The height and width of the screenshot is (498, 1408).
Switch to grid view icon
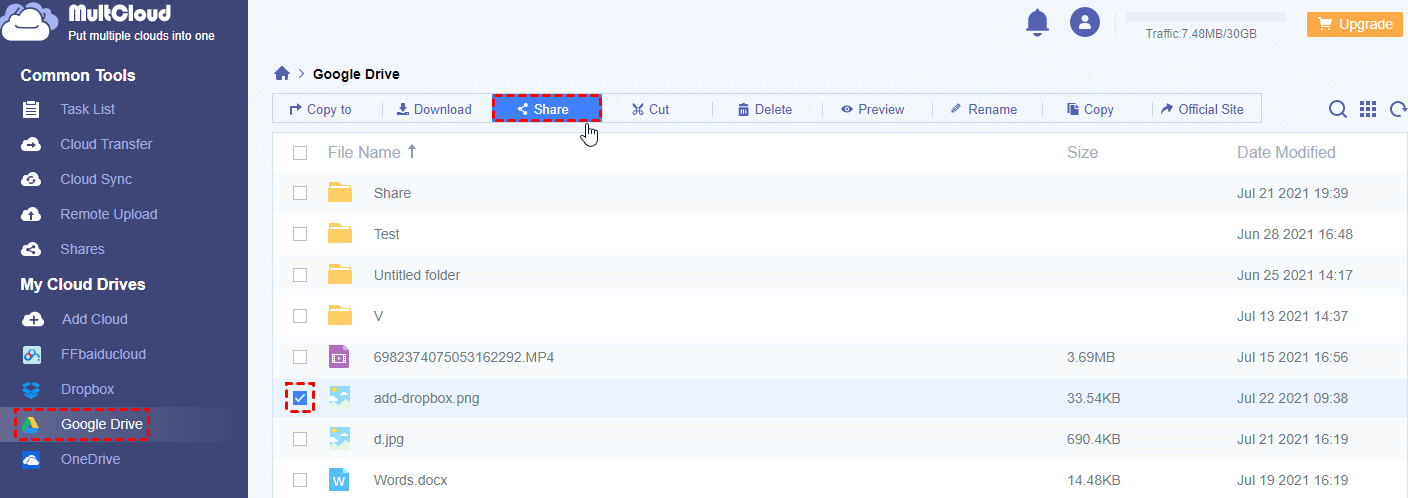[1369, 109]
